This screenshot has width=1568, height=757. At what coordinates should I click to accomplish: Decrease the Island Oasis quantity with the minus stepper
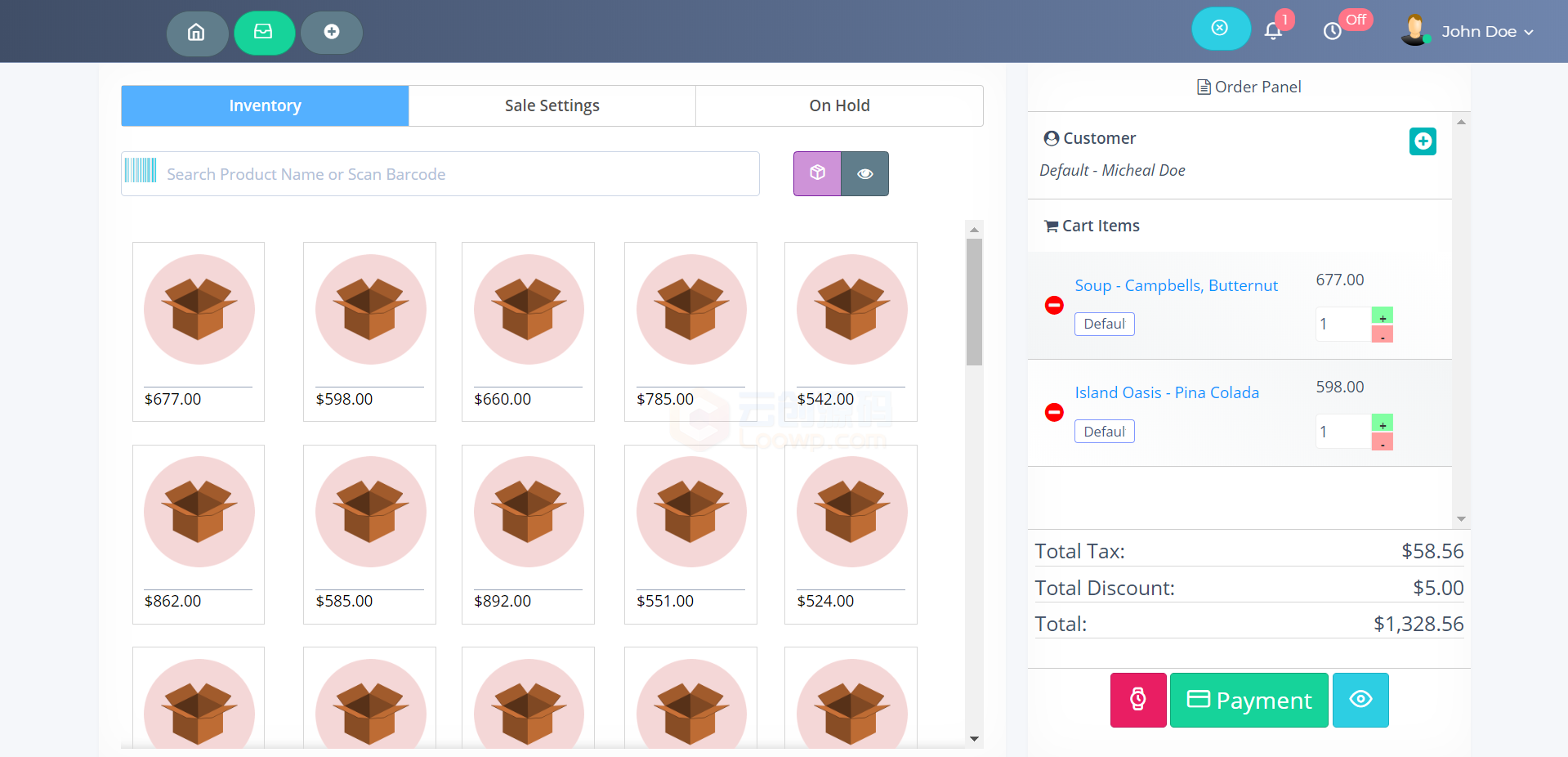pos(1383,442)
